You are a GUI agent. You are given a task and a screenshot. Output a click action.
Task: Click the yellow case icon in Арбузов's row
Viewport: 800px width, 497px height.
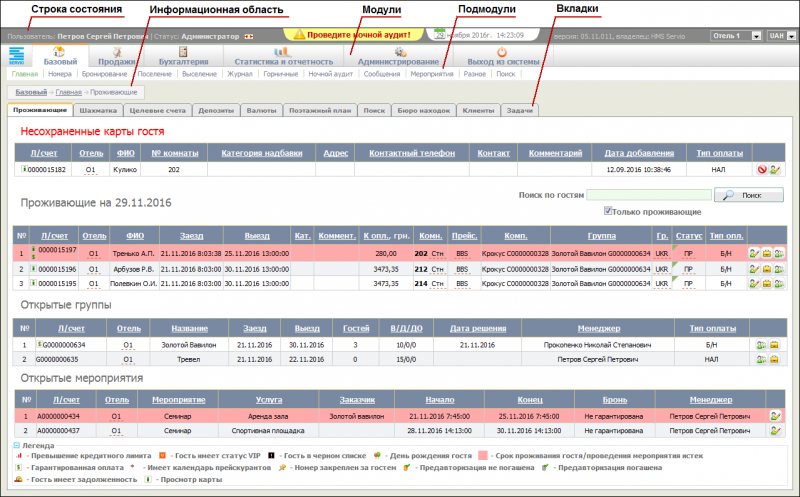pos(766,269)
